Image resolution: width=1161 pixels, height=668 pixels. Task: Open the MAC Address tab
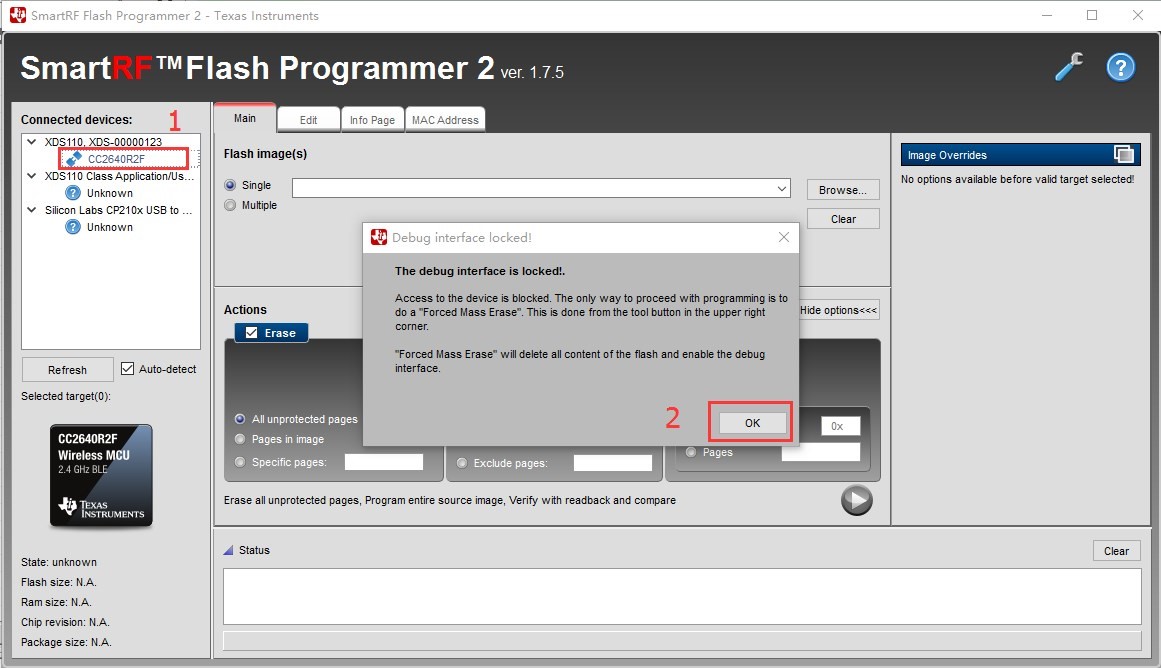point(445,120)
